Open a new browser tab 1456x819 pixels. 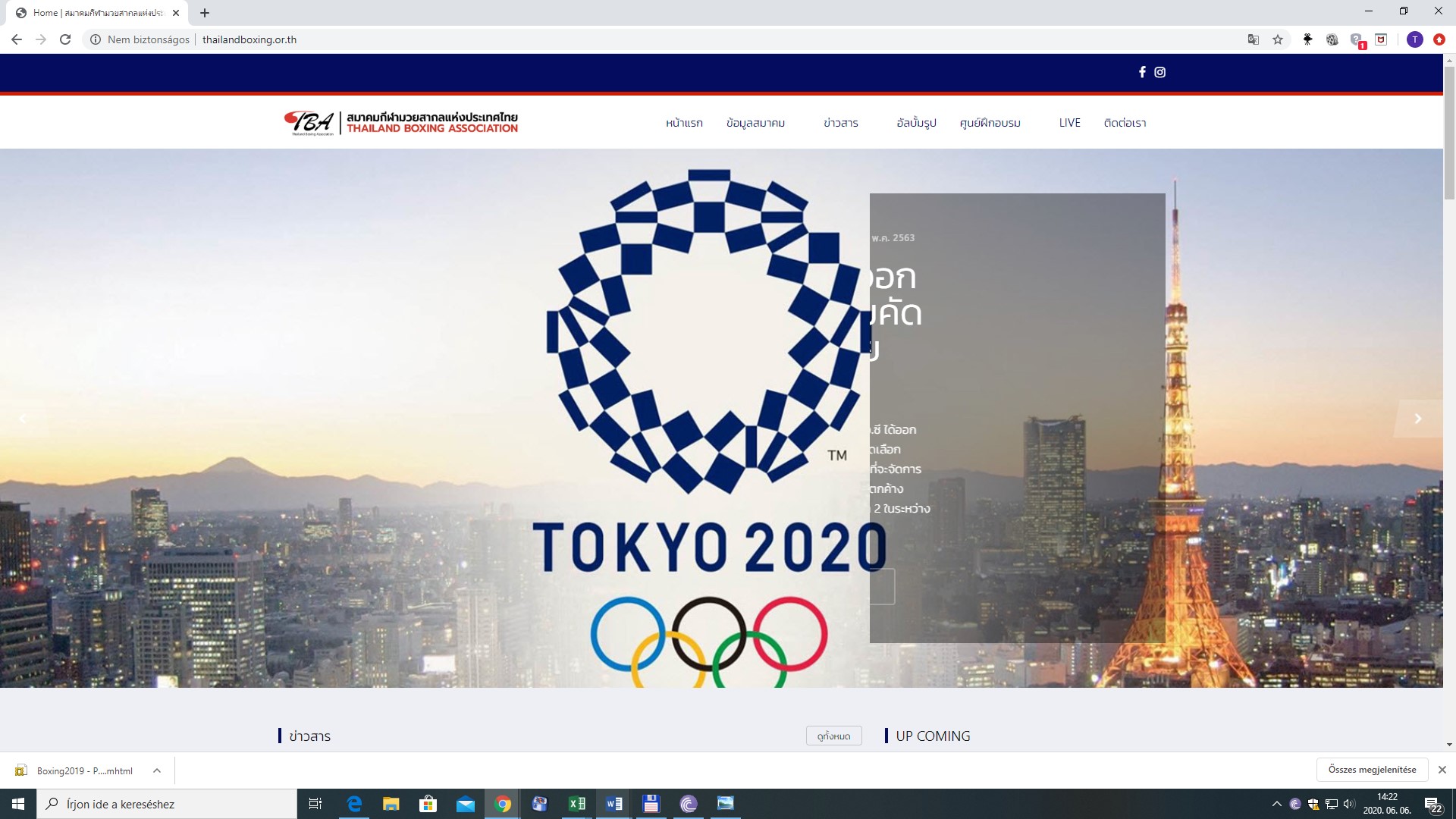click(205, 13)
